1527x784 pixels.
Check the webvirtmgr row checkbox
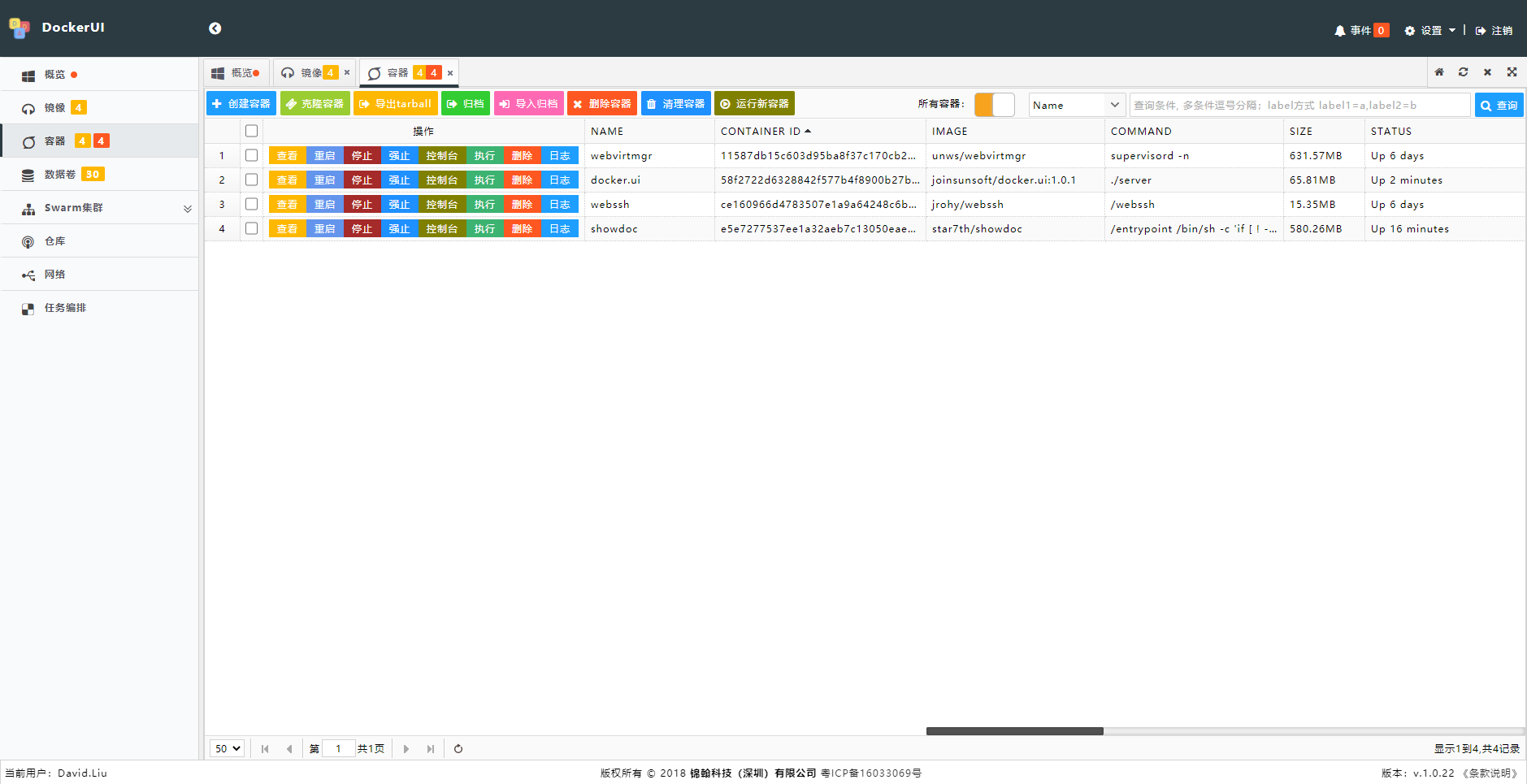click(251, 155)
